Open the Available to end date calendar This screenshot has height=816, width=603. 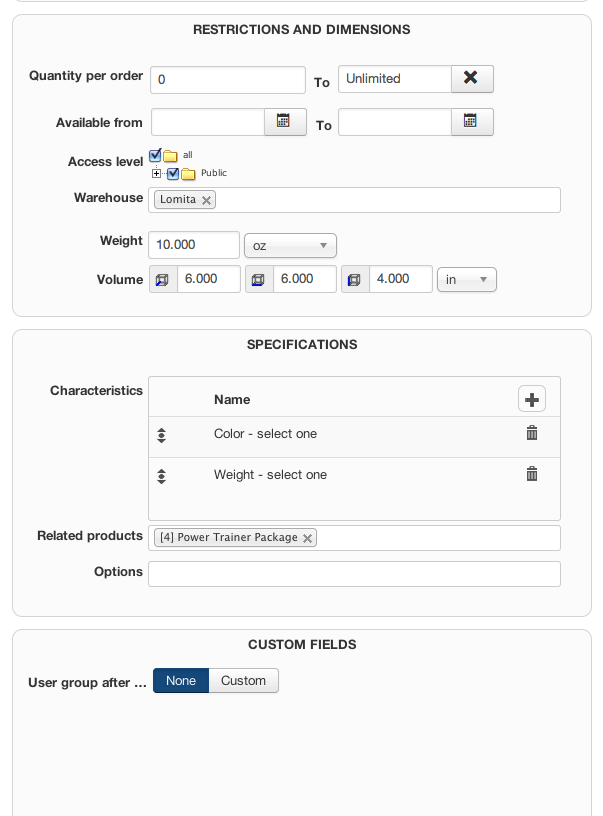click(471, 122)
